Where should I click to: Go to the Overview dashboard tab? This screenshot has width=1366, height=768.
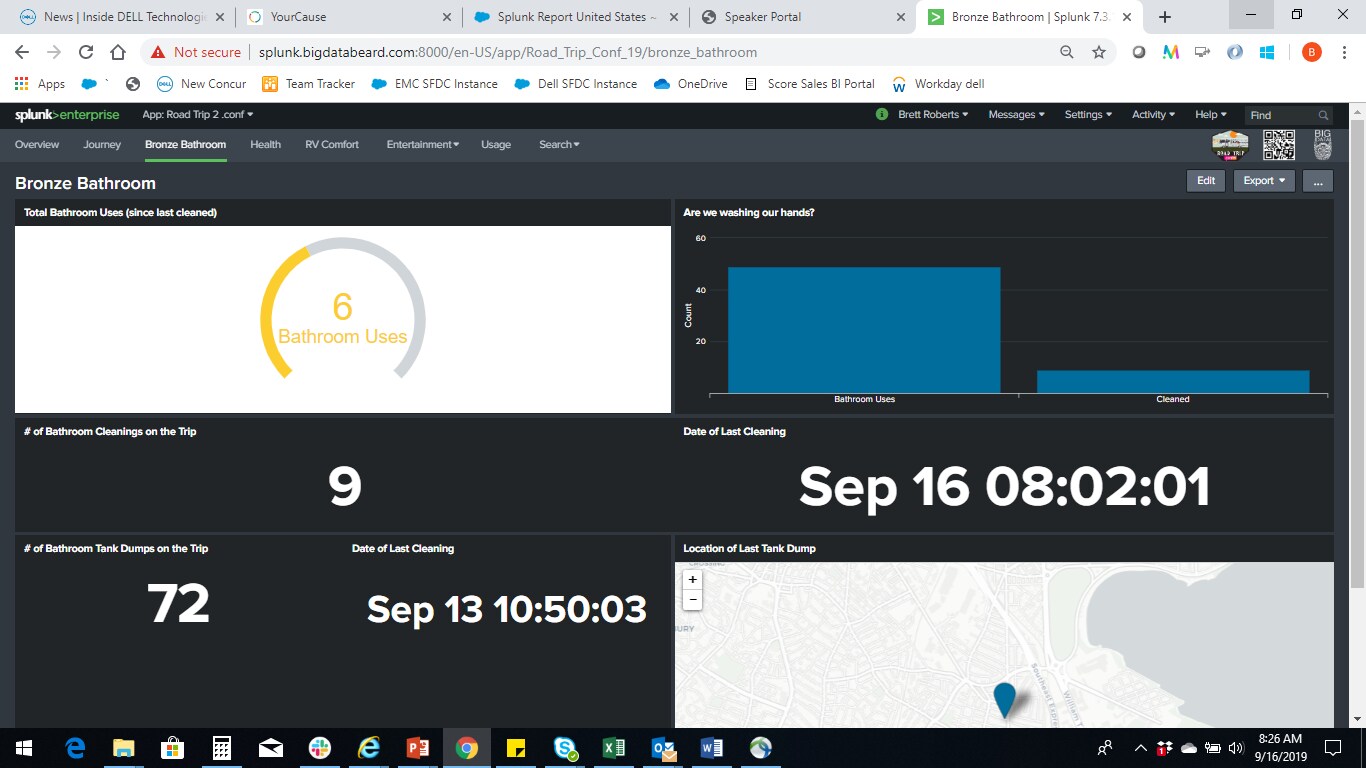click(37, 145)
